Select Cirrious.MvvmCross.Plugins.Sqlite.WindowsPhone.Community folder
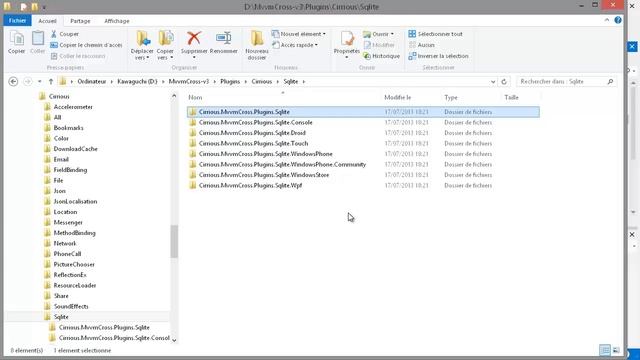The image size is (640, 360). point(363,164)
